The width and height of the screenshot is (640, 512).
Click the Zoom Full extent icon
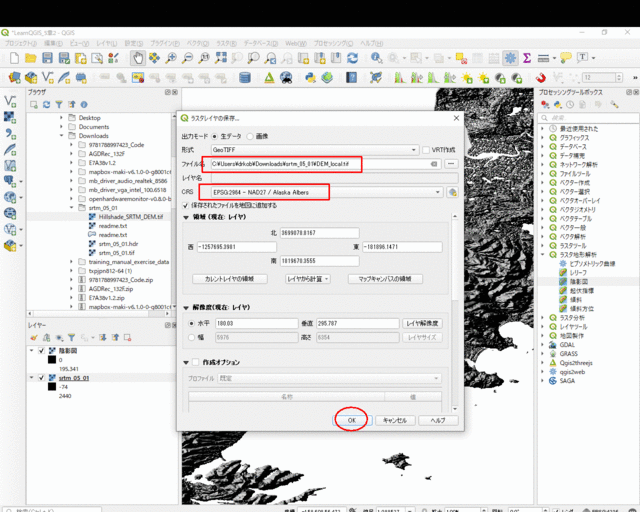point(221,58)
